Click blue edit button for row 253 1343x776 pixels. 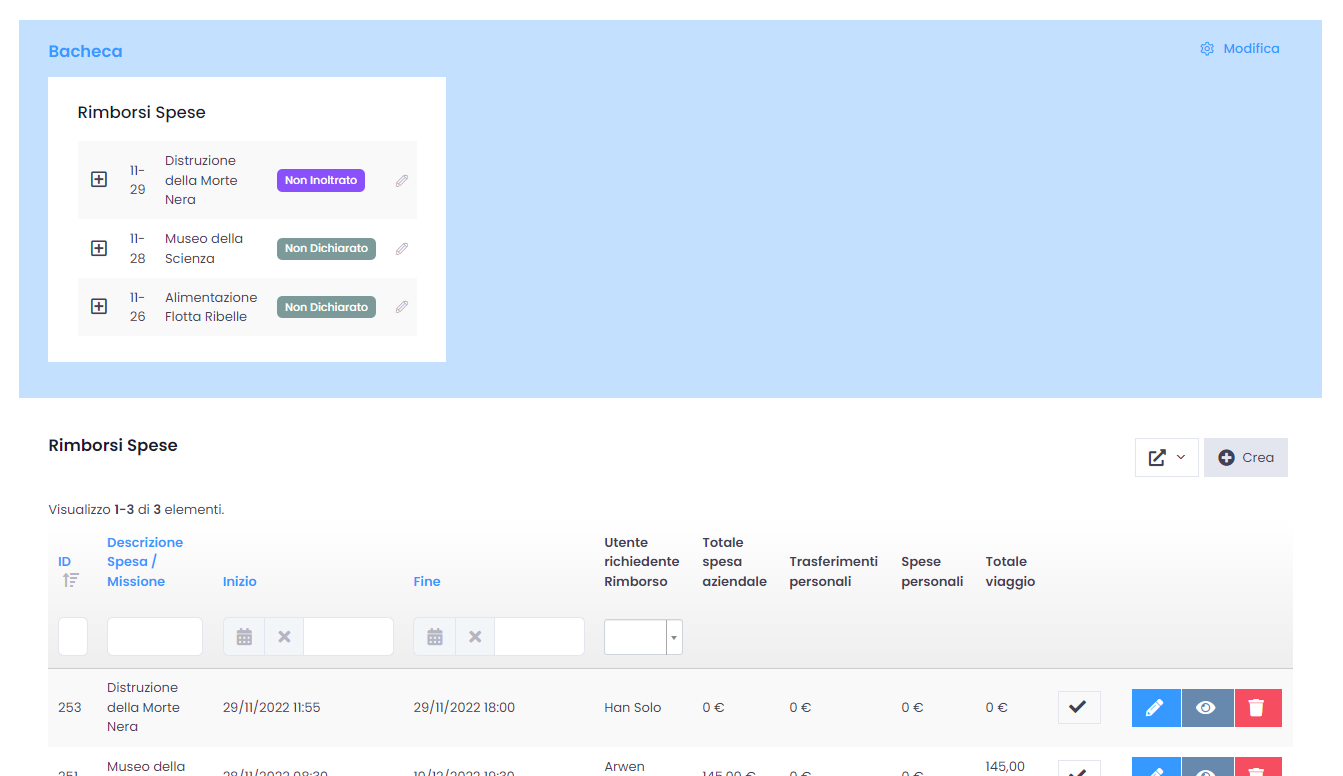pyautogui.click(x=1155, y=708)
